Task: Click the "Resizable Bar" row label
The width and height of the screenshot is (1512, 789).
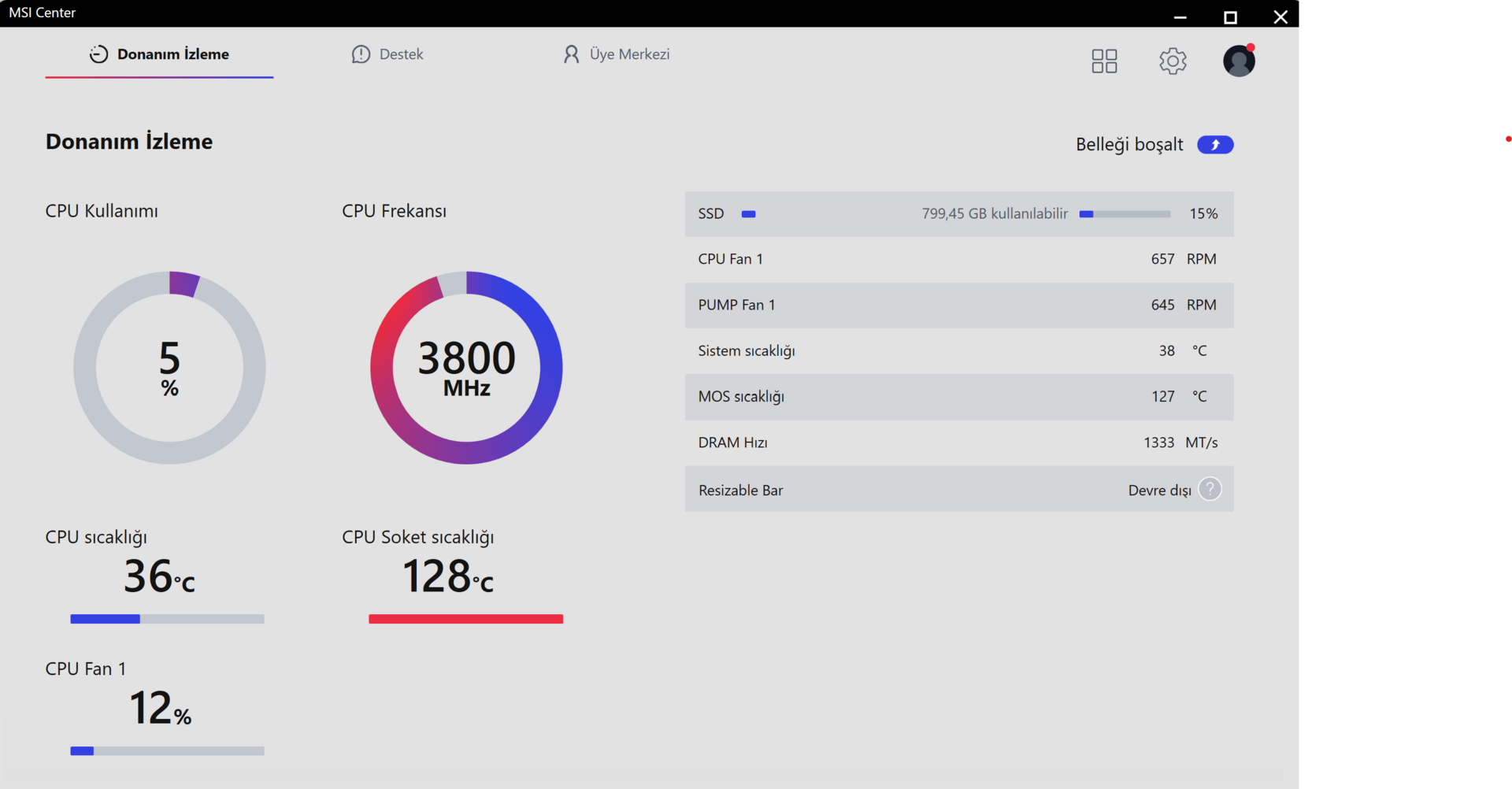Action: click(x=740, y=491)
